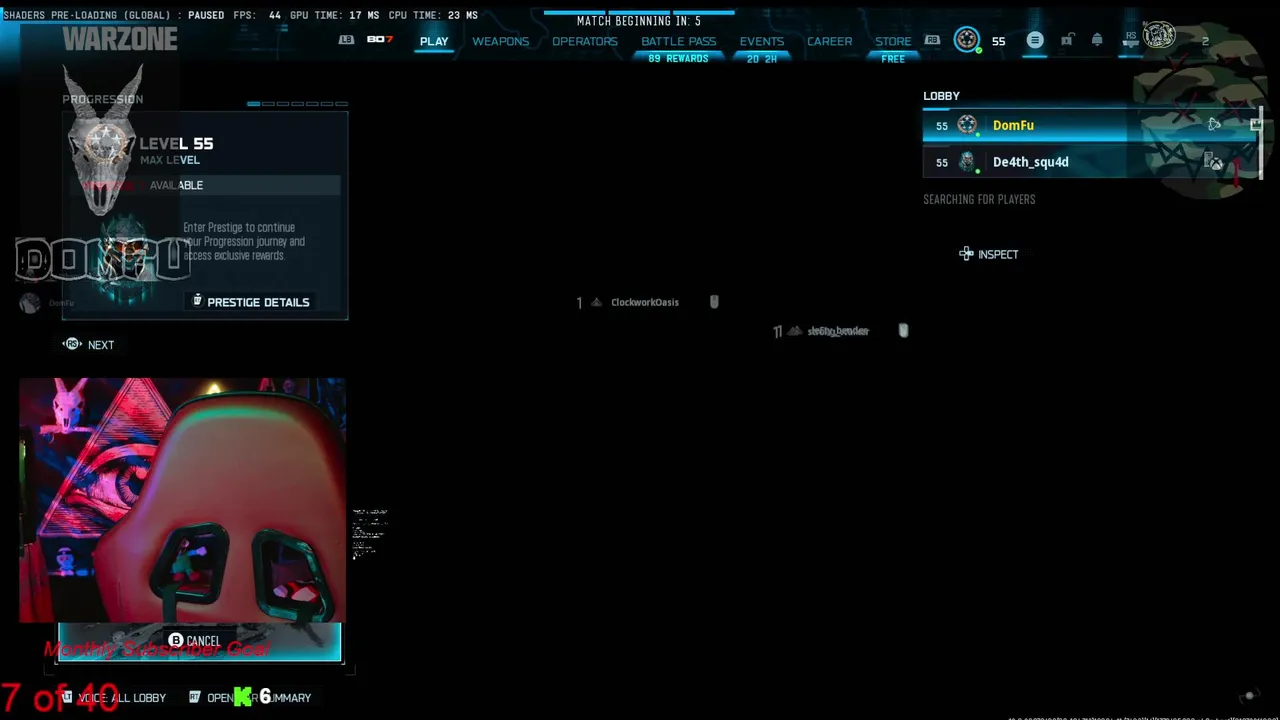Open the hamburger menu icon
1280x720 pixels.
(x=1035, y=40)
